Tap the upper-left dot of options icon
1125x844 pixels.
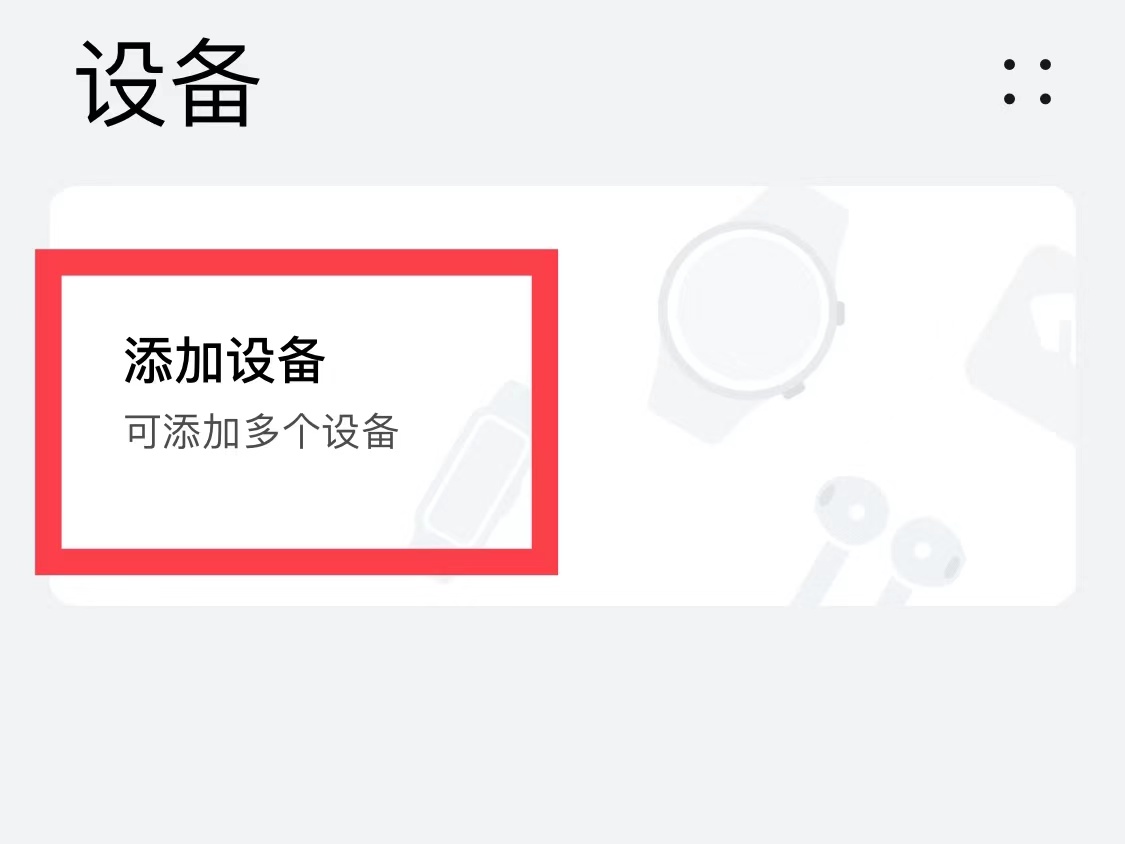click(1009, 65)
